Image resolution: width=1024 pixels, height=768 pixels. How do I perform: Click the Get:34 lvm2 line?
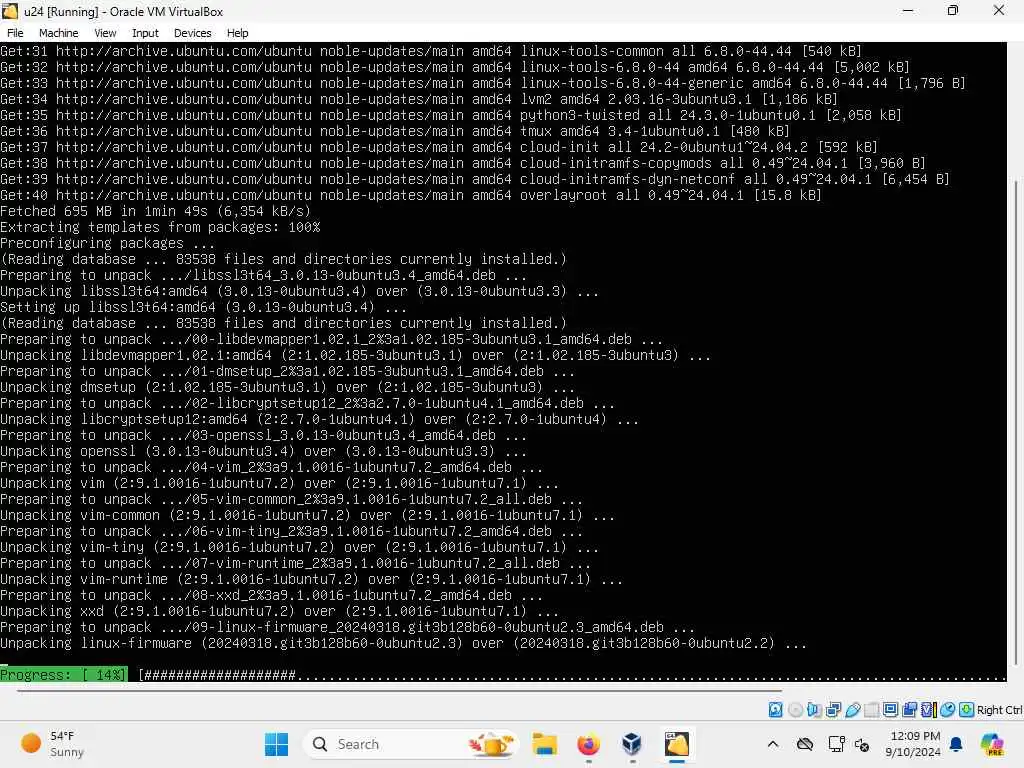tap(419, 99)
